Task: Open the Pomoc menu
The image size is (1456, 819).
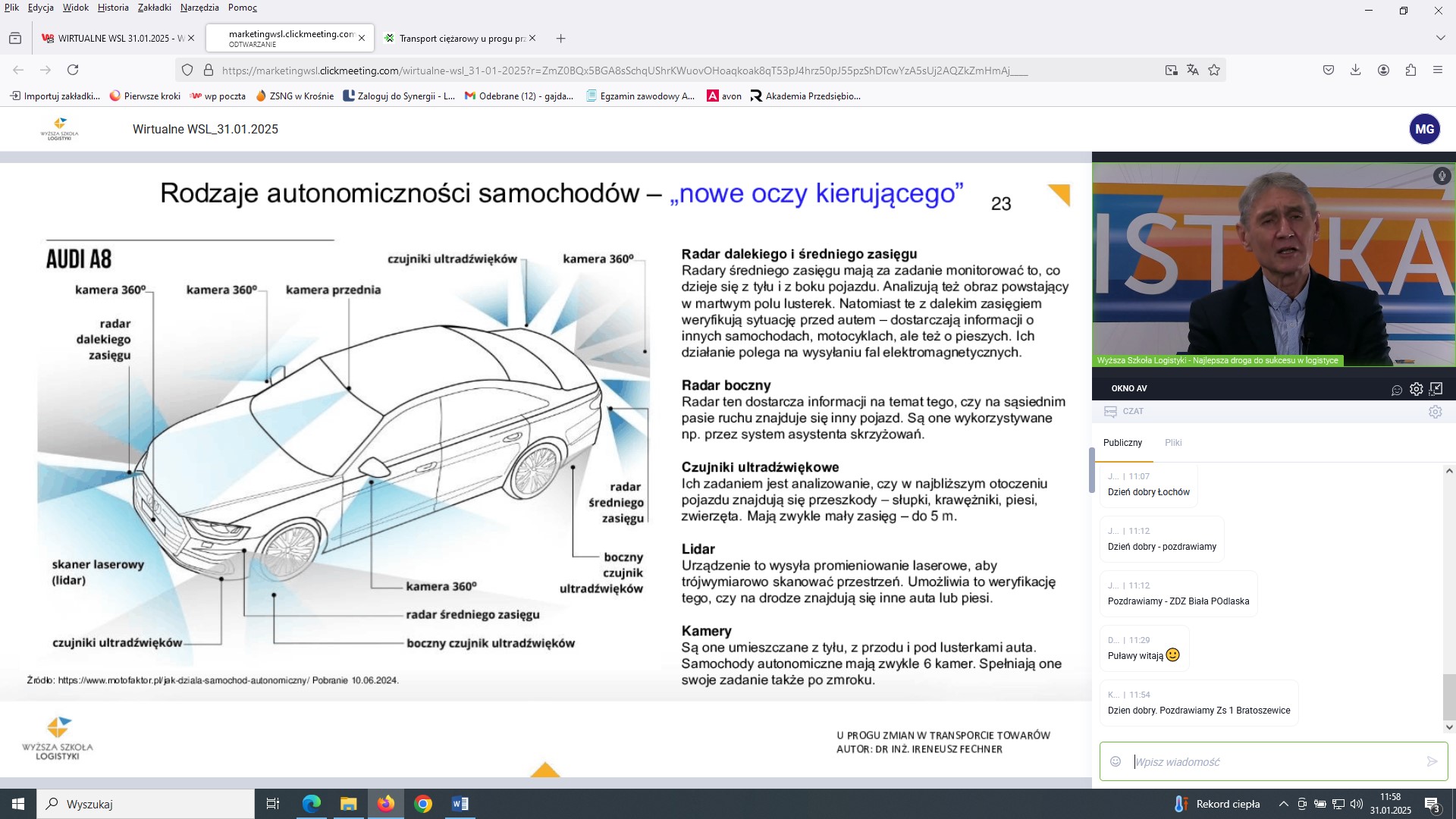Action: (x=243, y=8)
